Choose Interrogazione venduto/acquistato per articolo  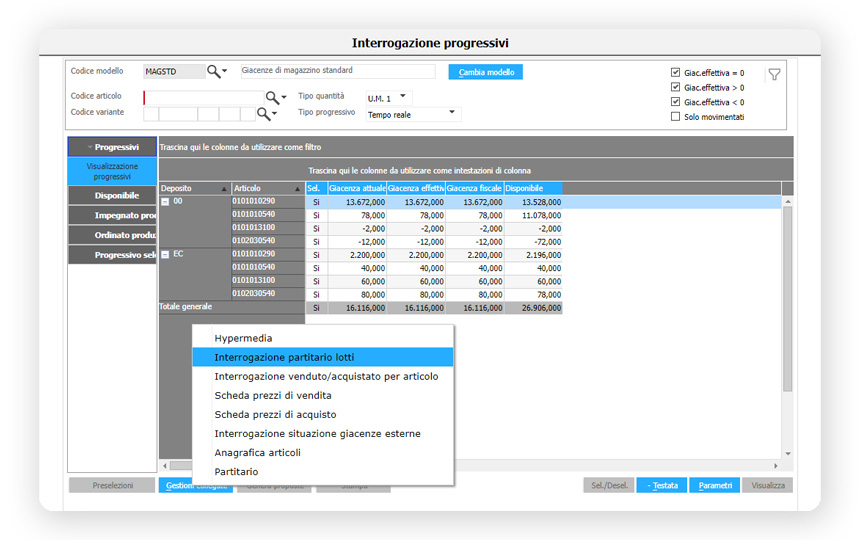pyautogui.click(x=323, y=377)
